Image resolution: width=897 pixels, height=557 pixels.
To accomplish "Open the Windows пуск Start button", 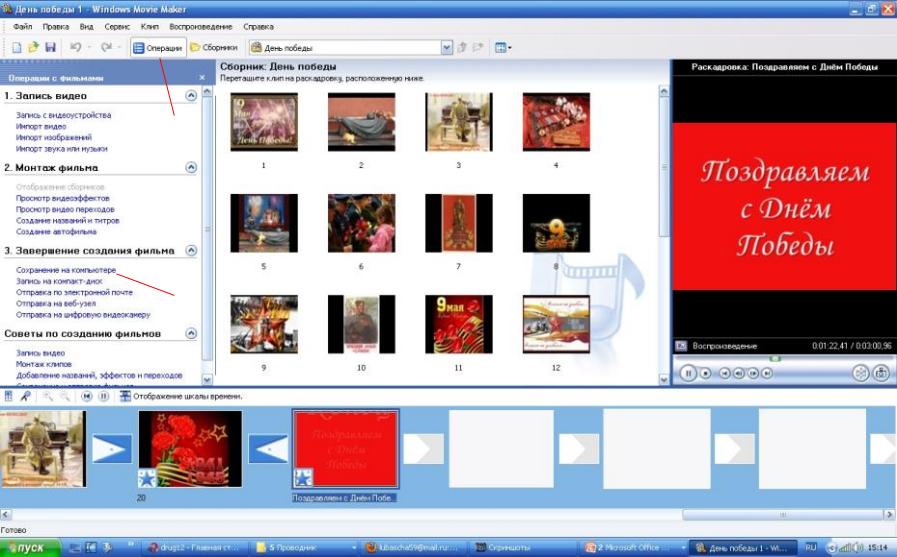I will point(30,548).
